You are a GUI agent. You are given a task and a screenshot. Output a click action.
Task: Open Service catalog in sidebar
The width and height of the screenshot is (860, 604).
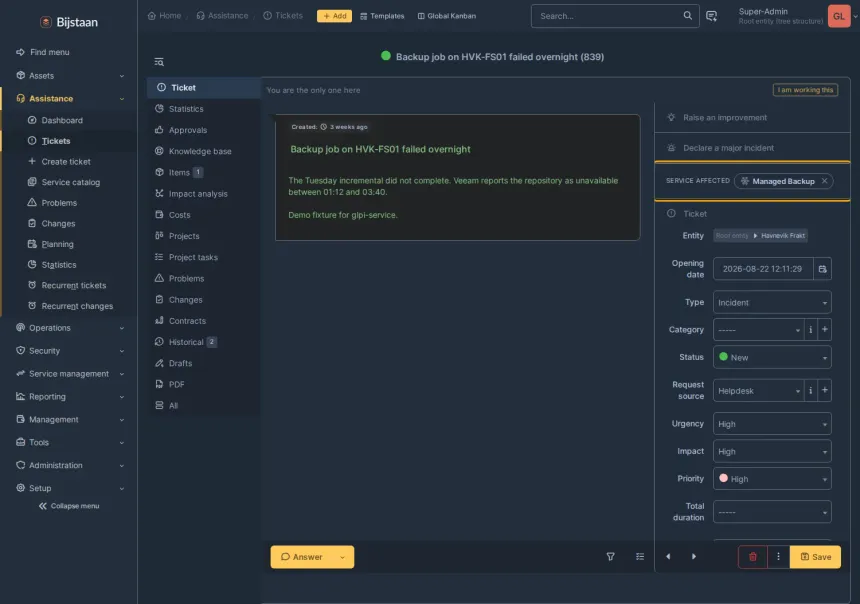click(x=64, y=182)
